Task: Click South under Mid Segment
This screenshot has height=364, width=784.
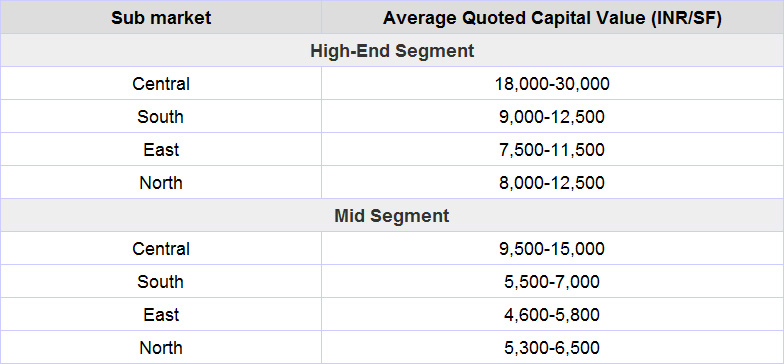Action: (x=160, y=282)
